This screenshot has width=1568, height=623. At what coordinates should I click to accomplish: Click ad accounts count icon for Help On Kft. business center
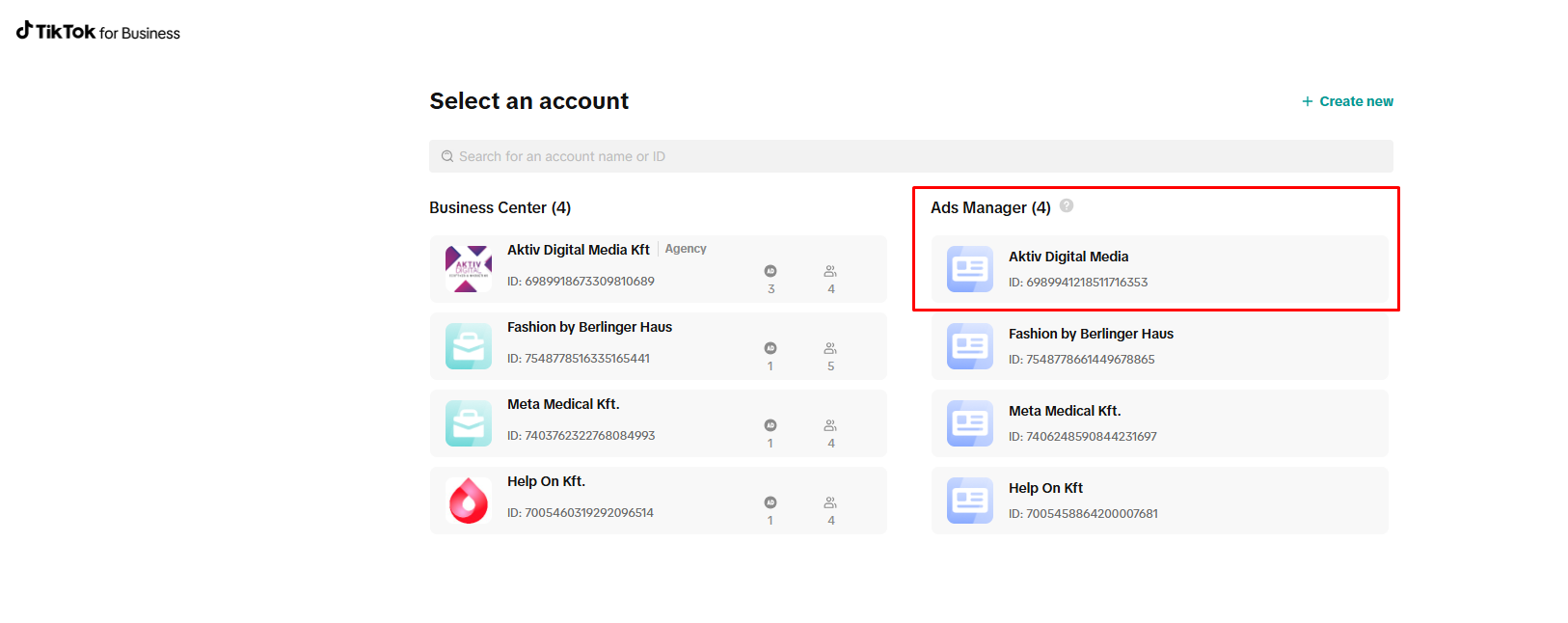[x=770, y=502]
